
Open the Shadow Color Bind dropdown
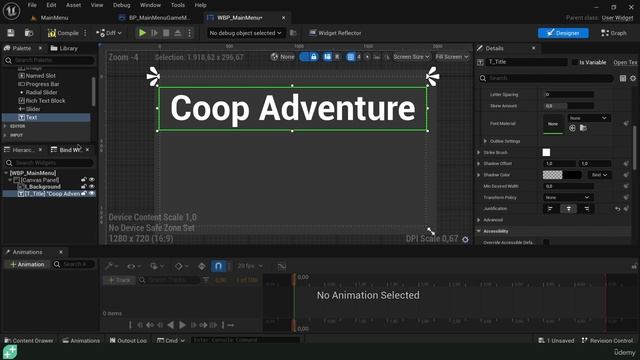click(600, 175)
